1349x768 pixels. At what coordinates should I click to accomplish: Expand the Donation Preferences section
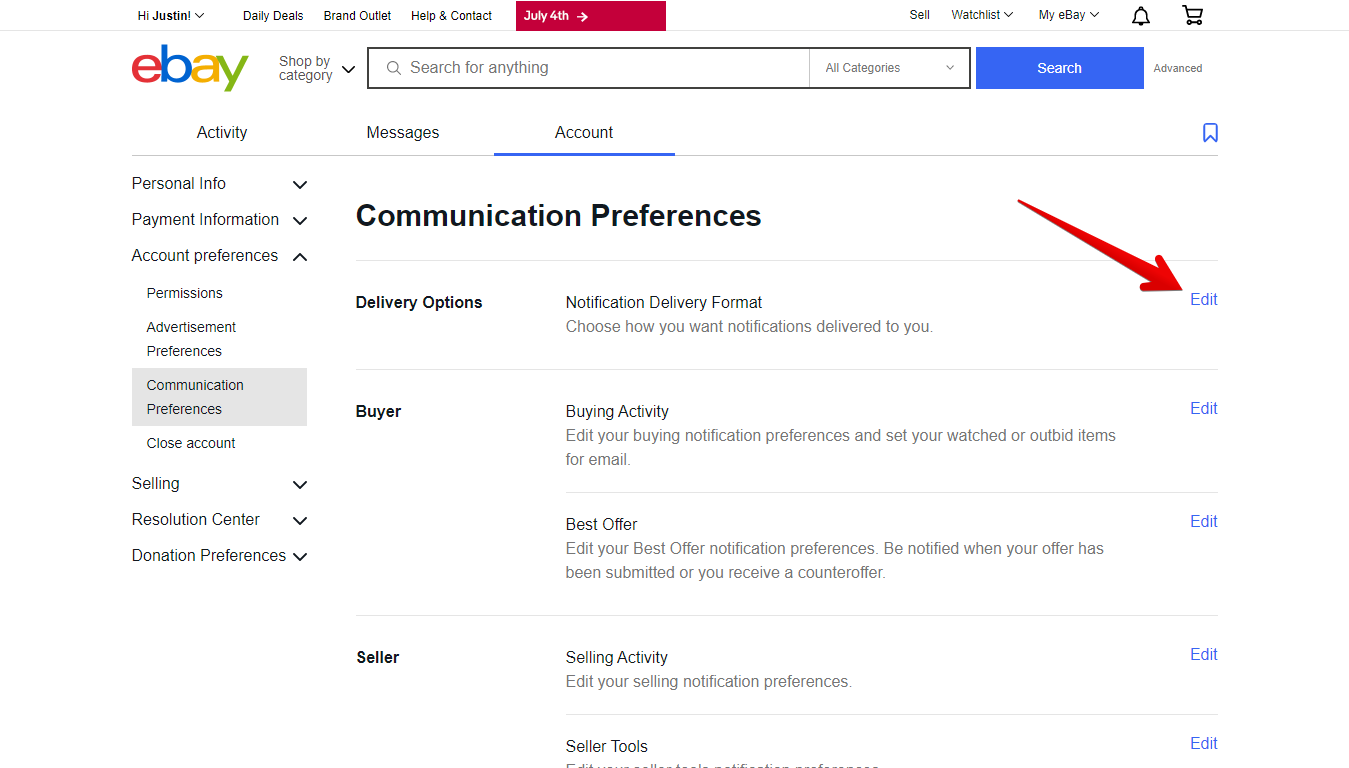click(220, 556)
